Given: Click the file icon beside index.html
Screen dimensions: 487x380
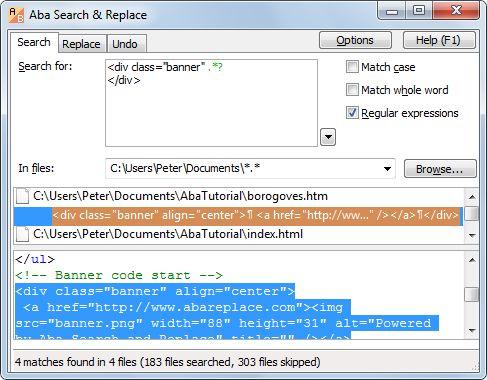Looking at the screenshot, I should (x=22, y=234).
